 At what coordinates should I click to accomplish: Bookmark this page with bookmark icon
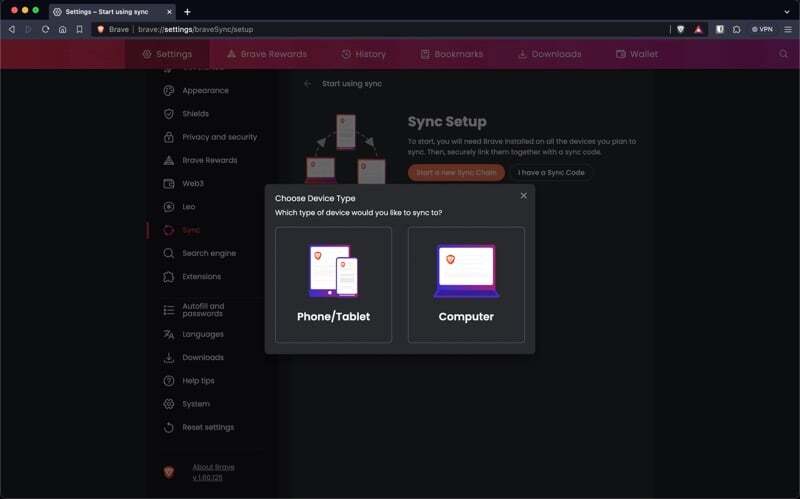click(80, 30)
